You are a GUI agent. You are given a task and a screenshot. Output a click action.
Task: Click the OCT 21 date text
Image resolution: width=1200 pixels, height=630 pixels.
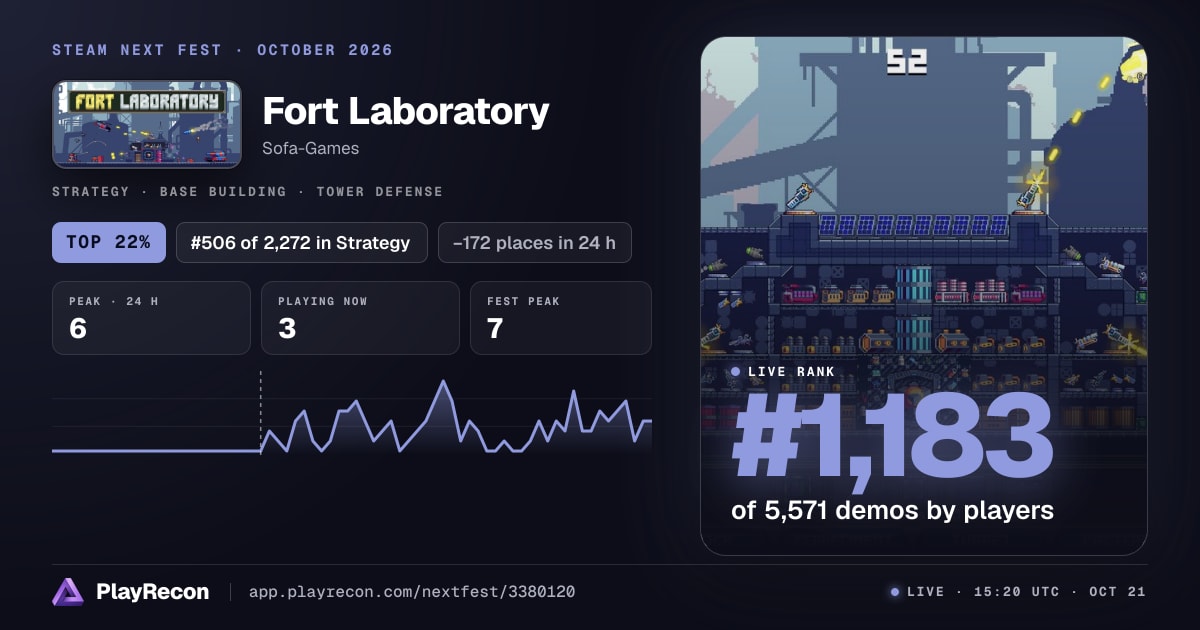coord(1117,592)
